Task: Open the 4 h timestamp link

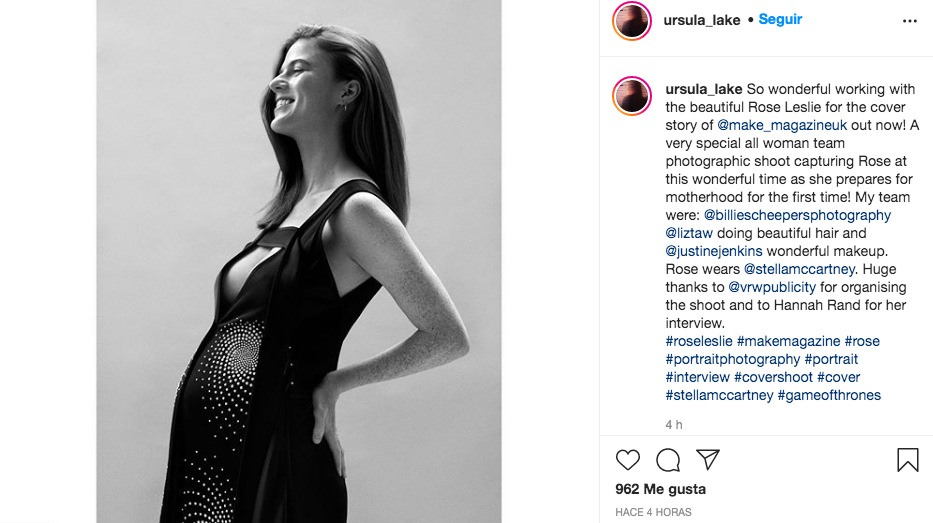Action: coord(674,425)
